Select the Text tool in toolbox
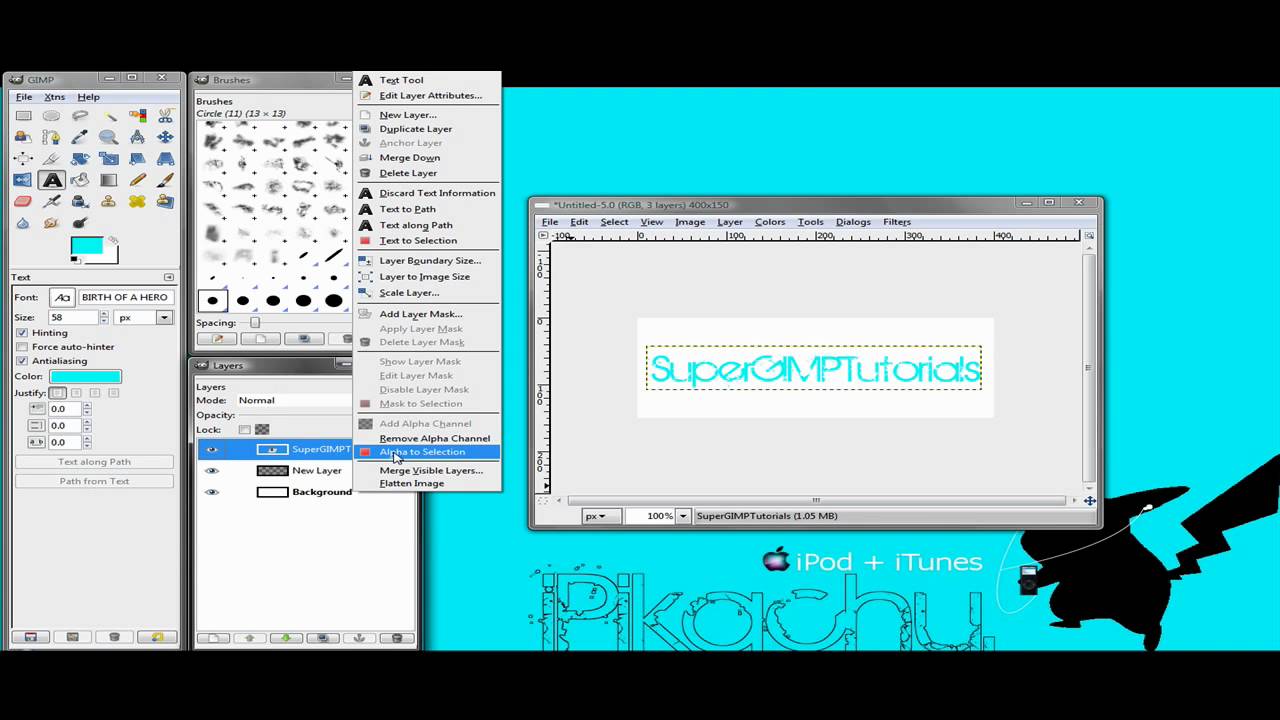The height and width of the screenshot is (720, 1280). tap(52, 180)
